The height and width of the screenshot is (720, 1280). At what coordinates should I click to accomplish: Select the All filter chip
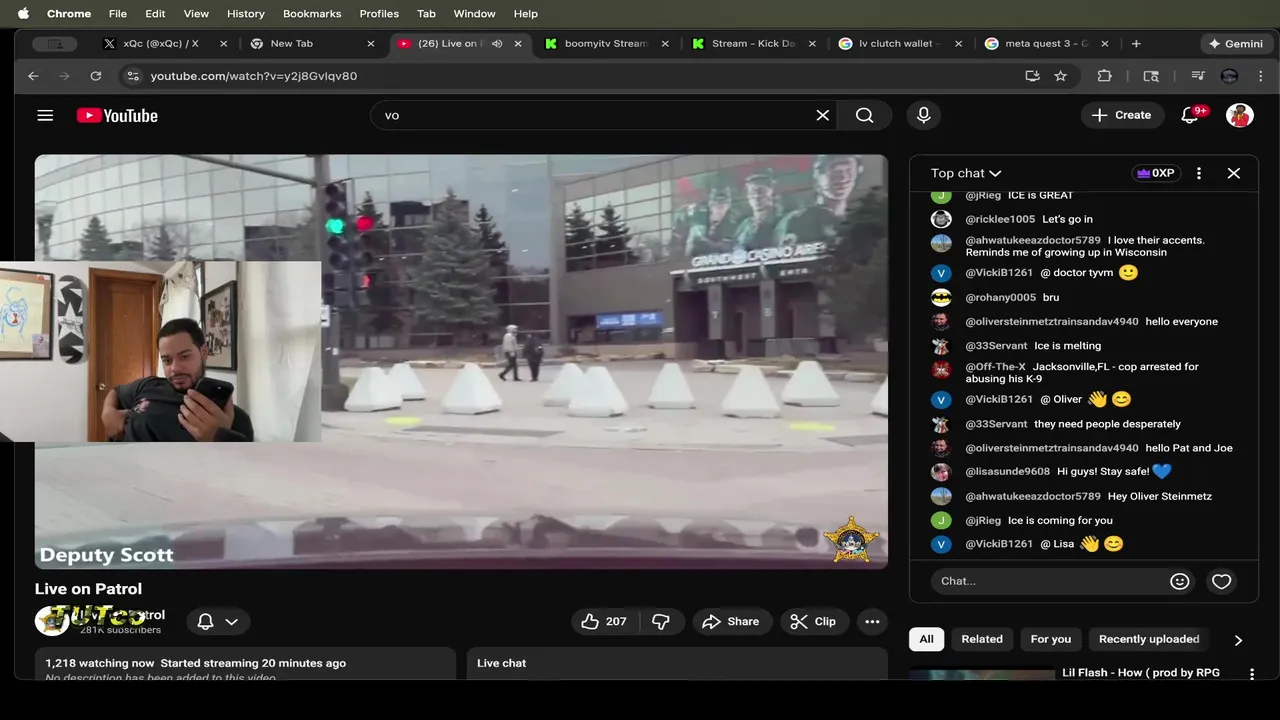point(926,639)
